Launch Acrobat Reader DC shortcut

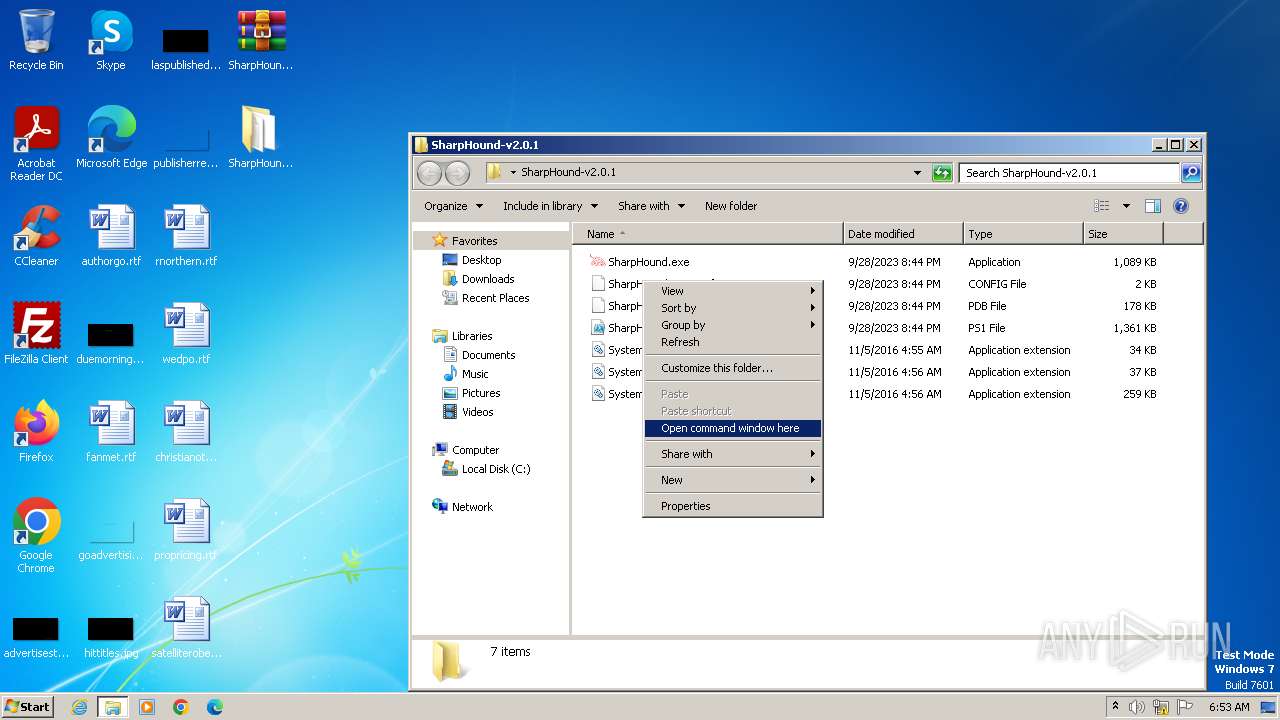pyautogui.click(x=36, y=144)
